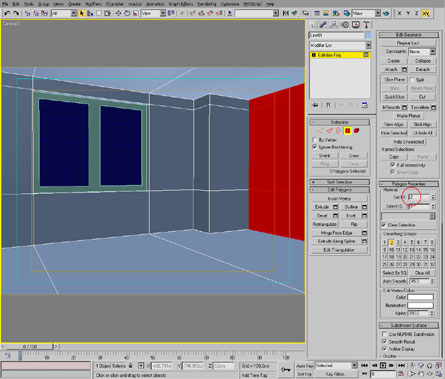Viewport: 445px width, 379px height.
Task: Click the Undo arrow in the main toolbar
Action: tap(7, 13)
